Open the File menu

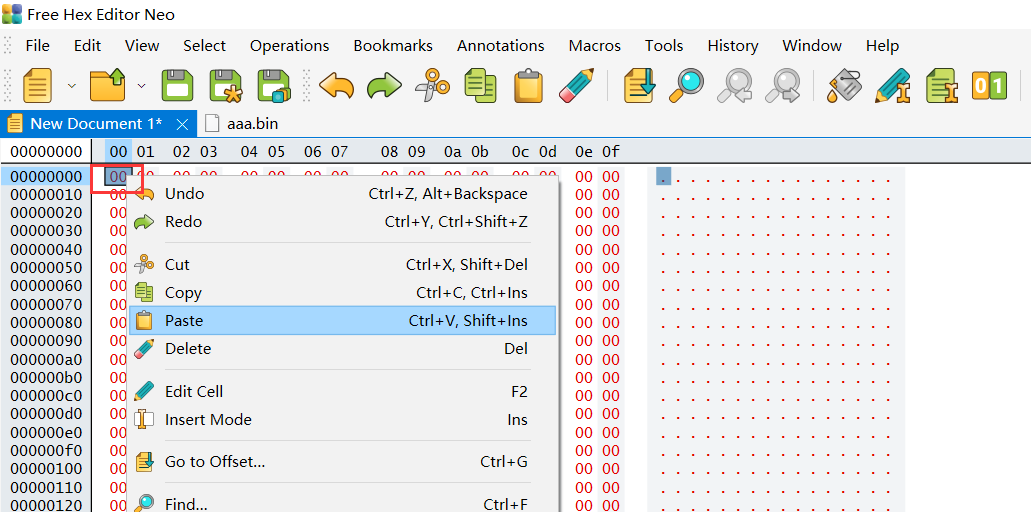click(37, 45)
